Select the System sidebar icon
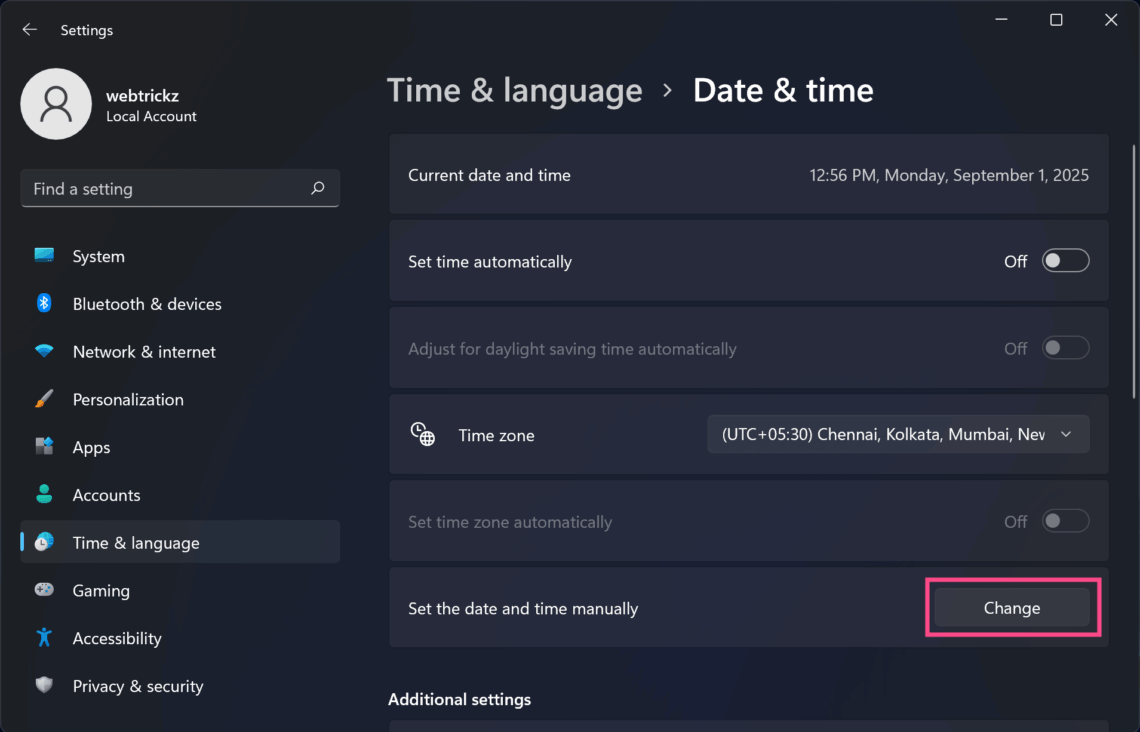 [x=44, y=256]
